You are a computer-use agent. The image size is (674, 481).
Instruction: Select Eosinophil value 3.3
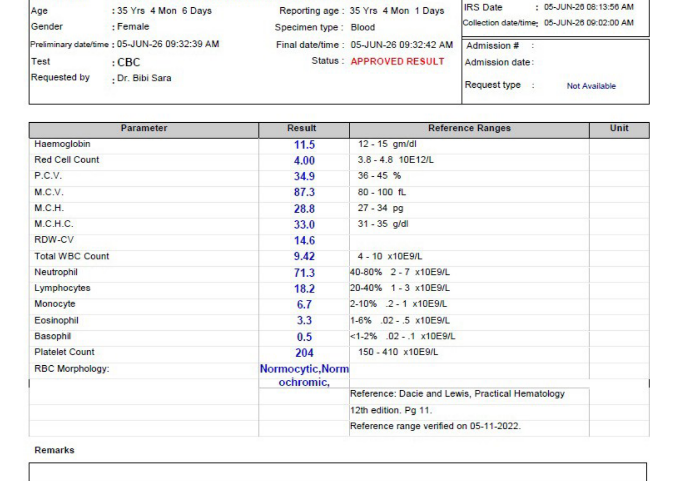tap(304, 321)
